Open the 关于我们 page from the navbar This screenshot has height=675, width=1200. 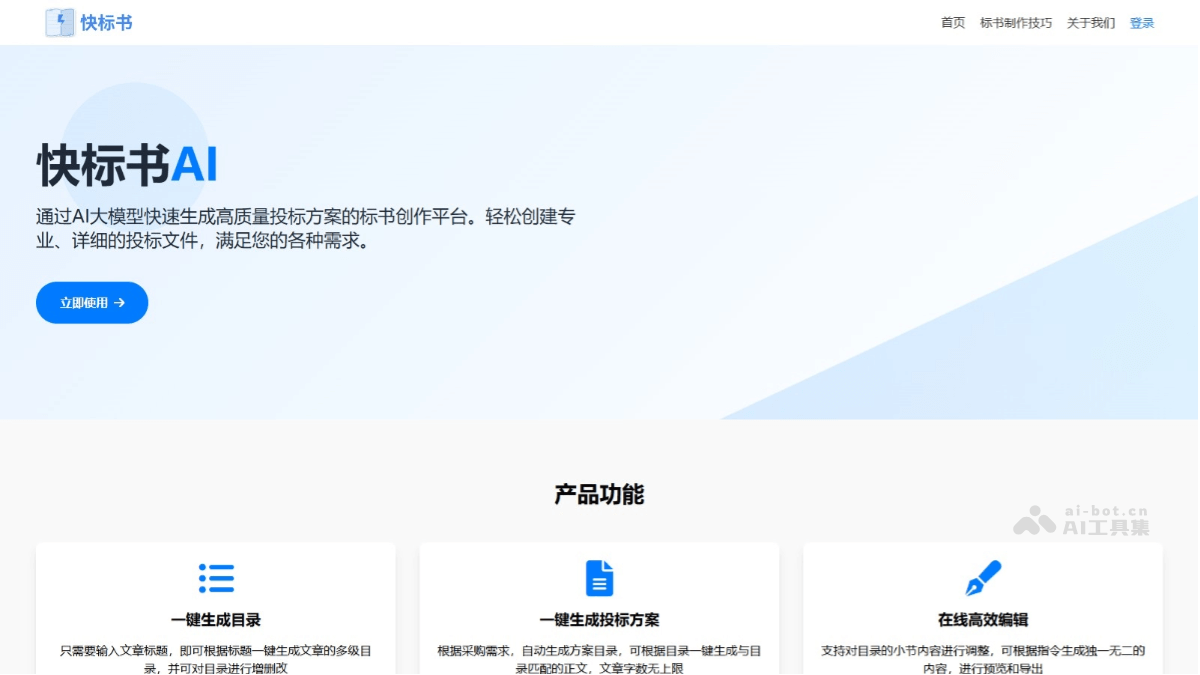click(x=1090, y=22)
